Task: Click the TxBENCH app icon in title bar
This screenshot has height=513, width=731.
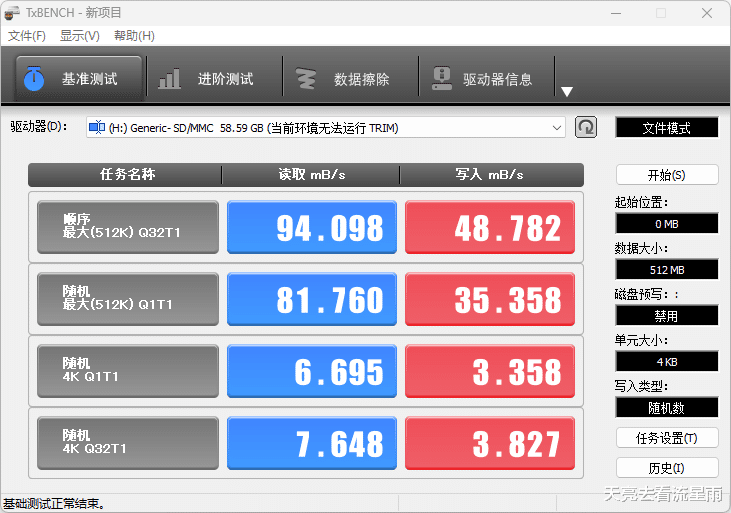Action: [x=12, y=13]
